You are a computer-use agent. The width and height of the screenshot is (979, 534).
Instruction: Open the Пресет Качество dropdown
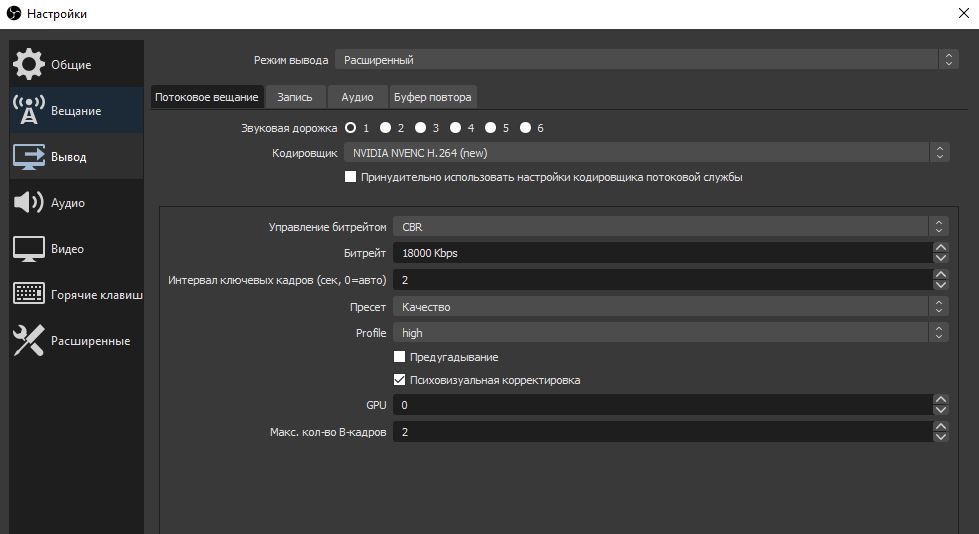point(670,307)
